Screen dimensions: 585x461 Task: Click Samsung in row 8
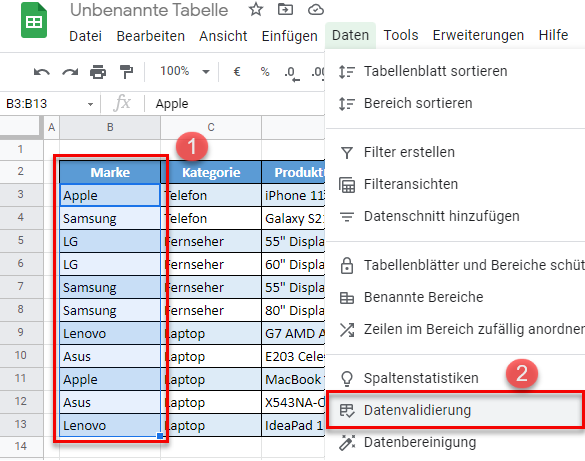[110, 310]
